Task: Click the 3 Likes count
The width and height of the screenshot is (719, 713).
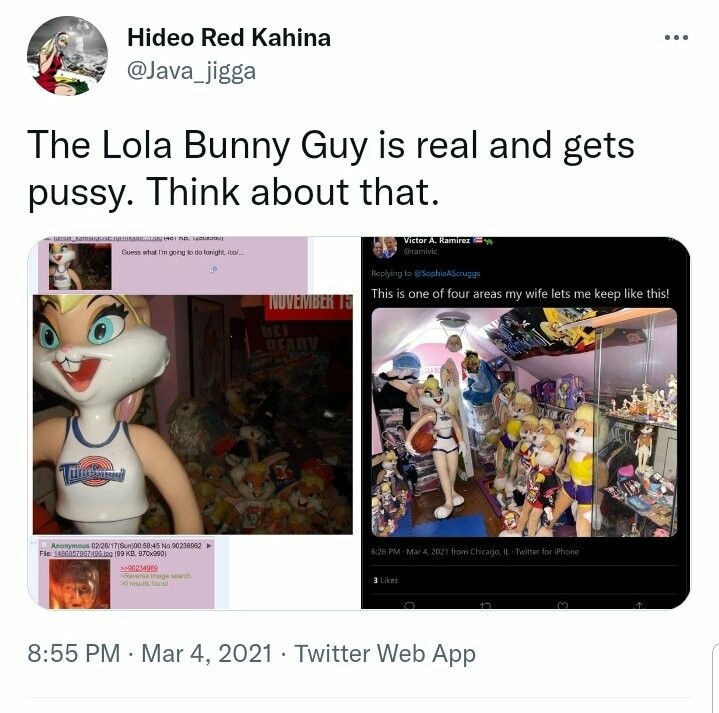Action: click(386, 580)
